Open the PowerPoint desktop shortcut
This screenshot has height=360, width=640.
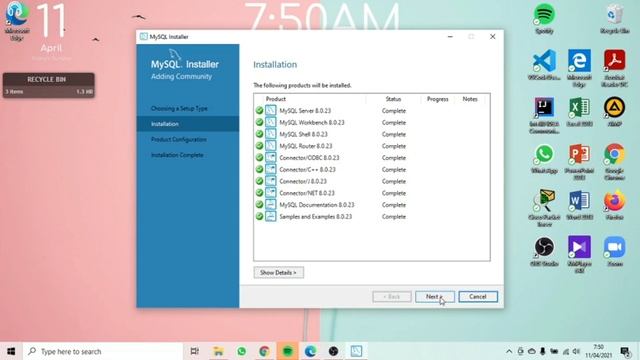point(579,162)
